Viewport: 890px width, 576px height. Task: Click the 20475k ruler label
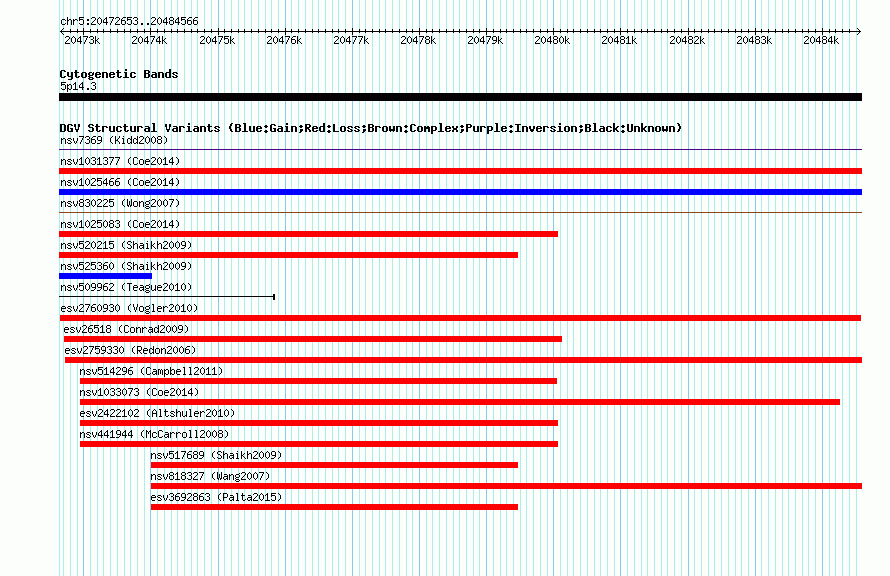(217, 40)
